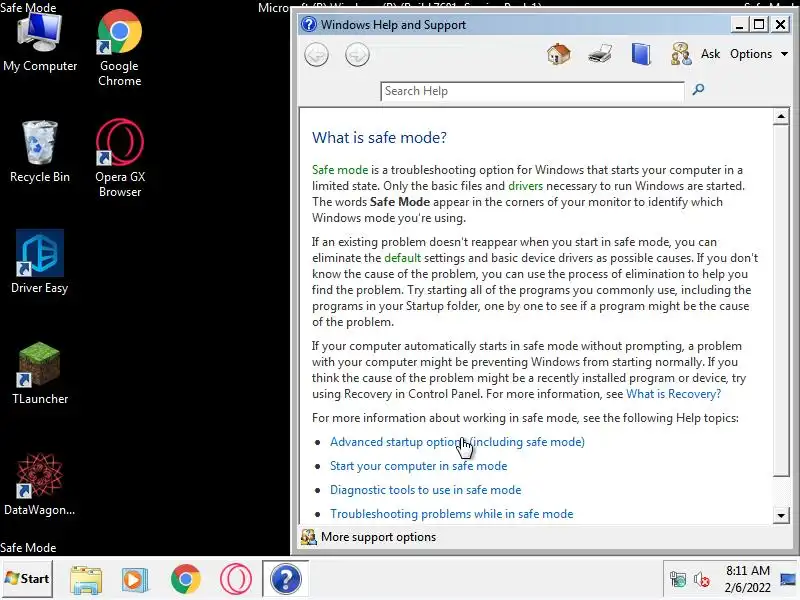
Task: Open the Start menu button
Action: [x=27, y=579]
